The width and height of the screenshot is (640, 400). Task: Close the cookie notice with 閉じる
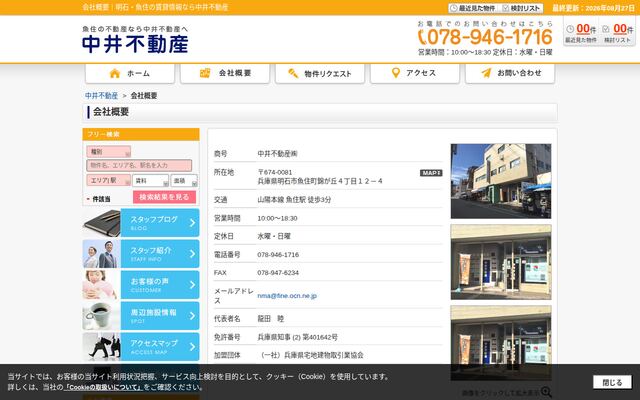point(612,382)
